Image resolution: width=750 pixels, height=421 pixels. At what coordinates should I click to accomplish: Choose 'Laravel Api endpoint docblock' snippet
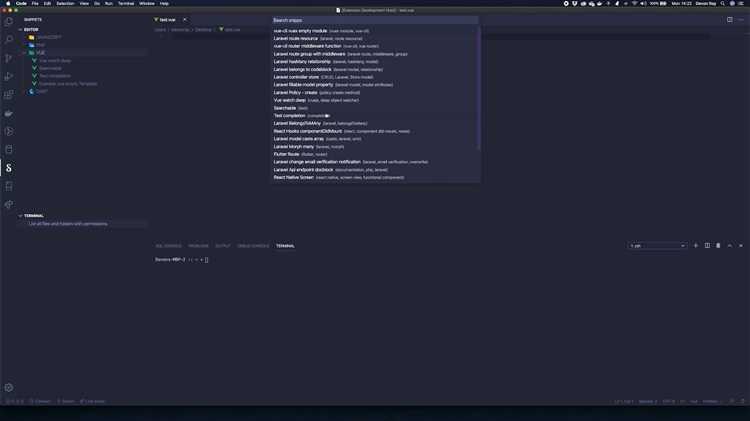tap(375, 169)
